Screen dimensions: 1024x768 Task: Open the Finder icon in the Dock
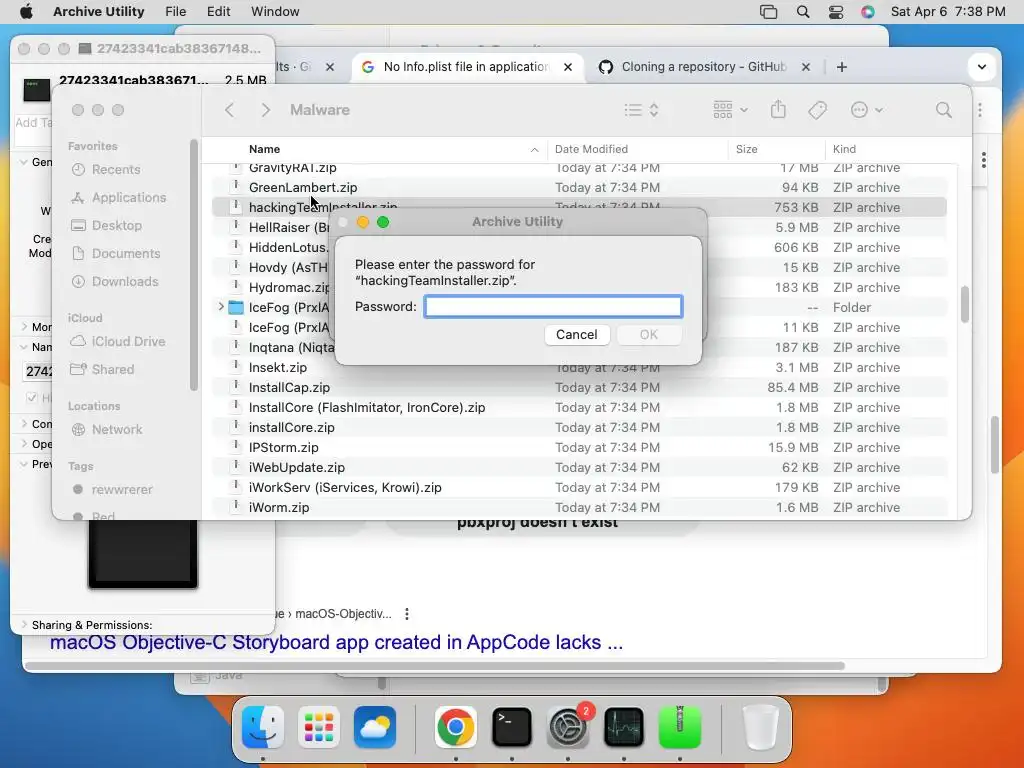click(x=263, y=726)
